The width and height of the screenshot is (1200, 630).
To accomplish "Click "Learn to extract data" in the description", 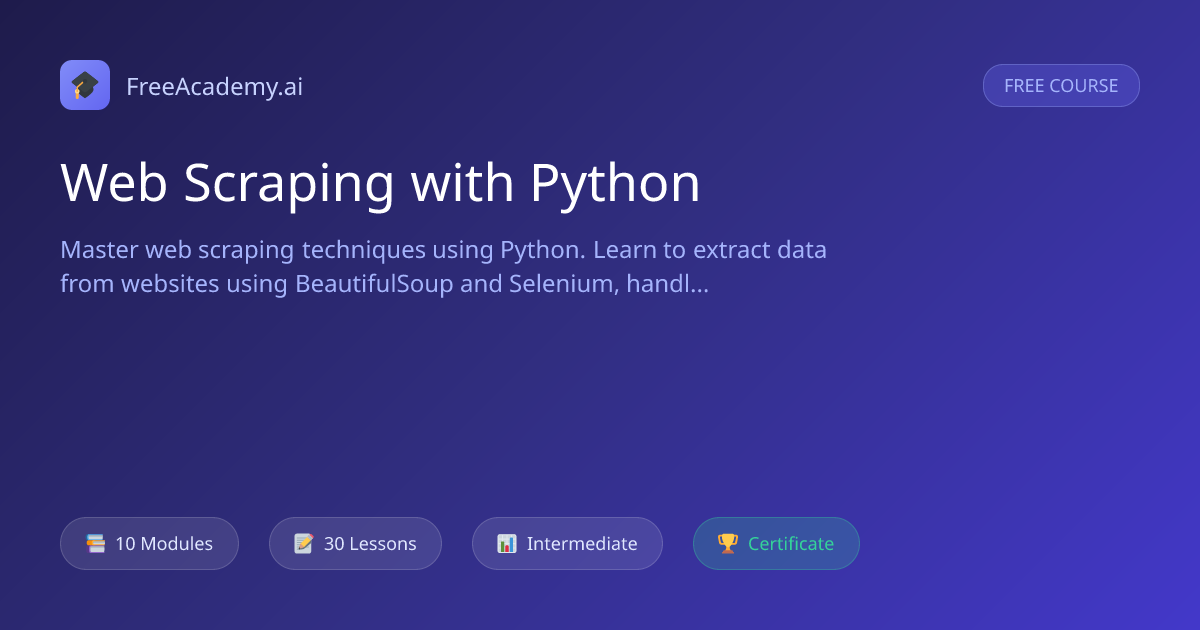I will tap(710, 250).
